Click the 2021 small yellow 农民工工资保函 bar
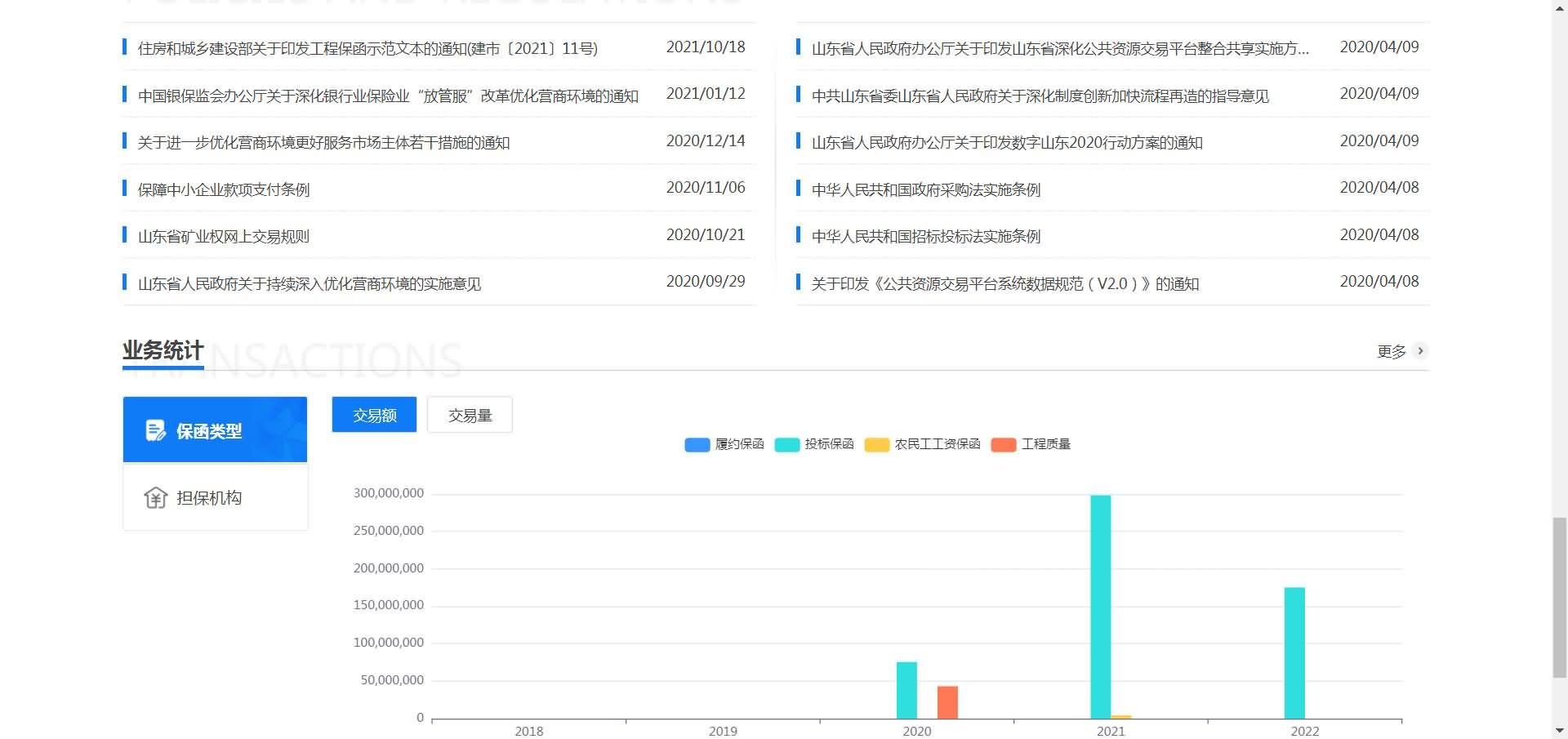 click(x=1121, y=717)
